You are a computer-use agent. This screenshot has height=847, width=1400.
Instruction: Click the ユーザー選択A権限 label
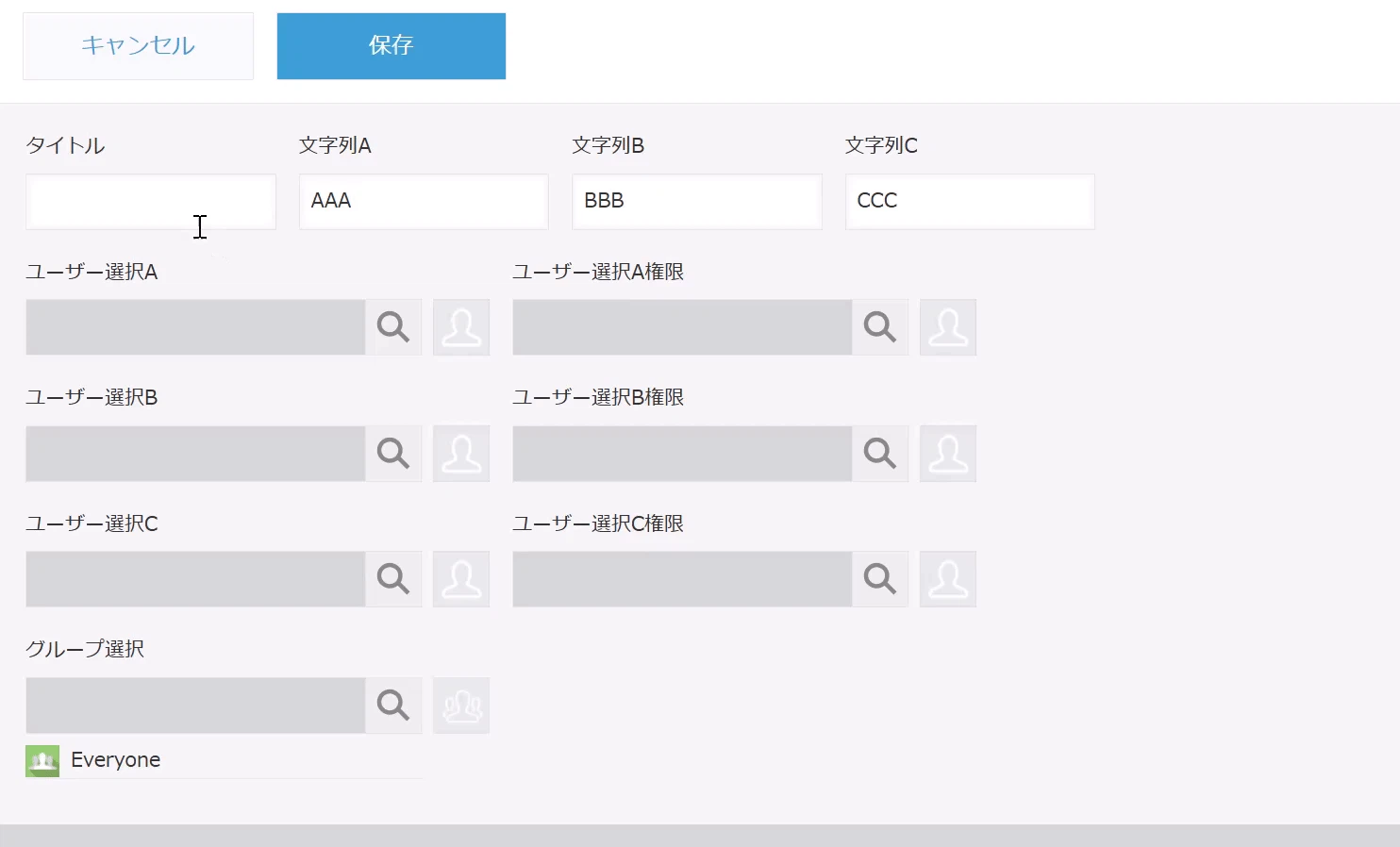[x=598, y=272]
